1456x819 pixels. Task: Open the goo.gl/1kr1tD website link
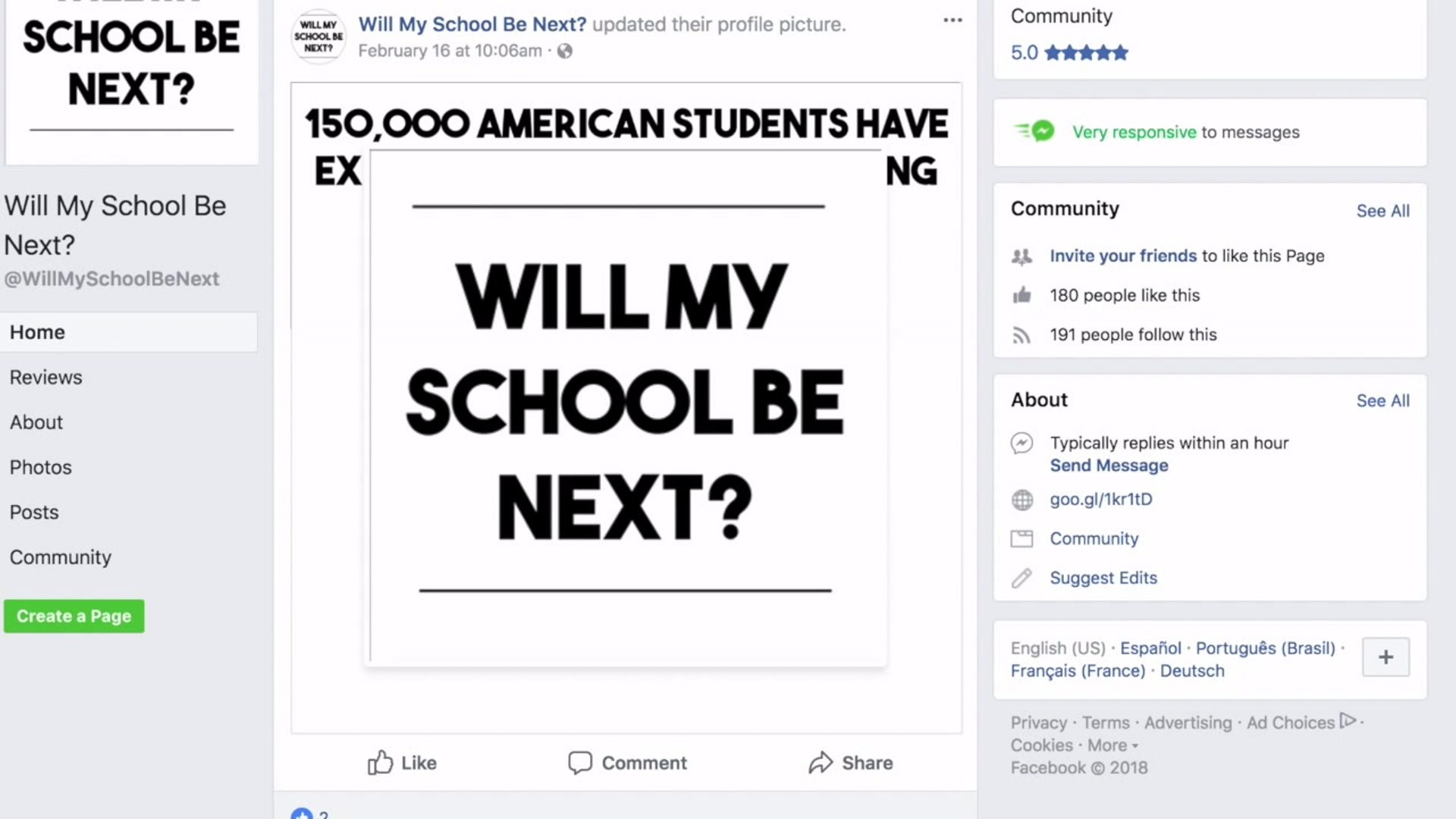point(1100,499)
